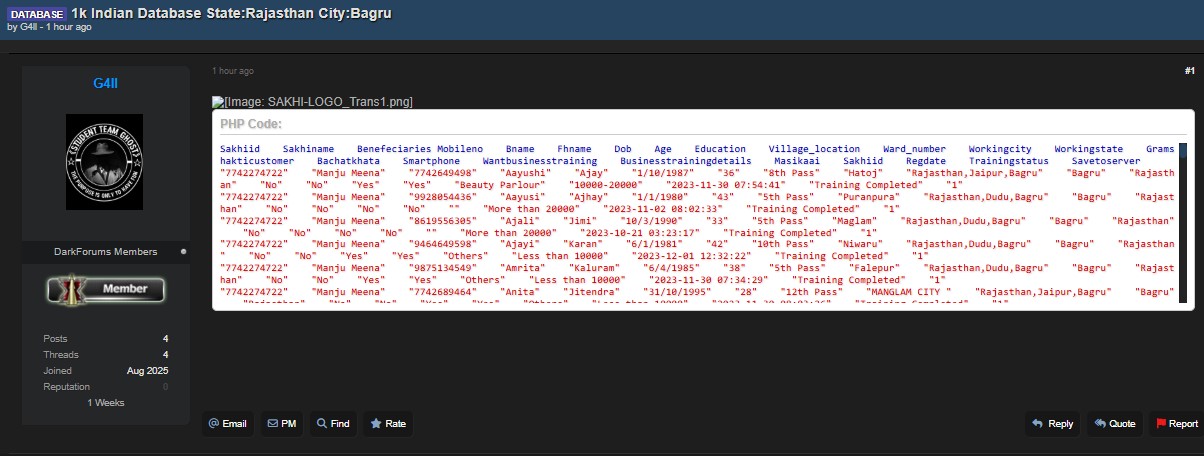
Task: Open the #1 post permalink
Action: (x=1189, y=71)
